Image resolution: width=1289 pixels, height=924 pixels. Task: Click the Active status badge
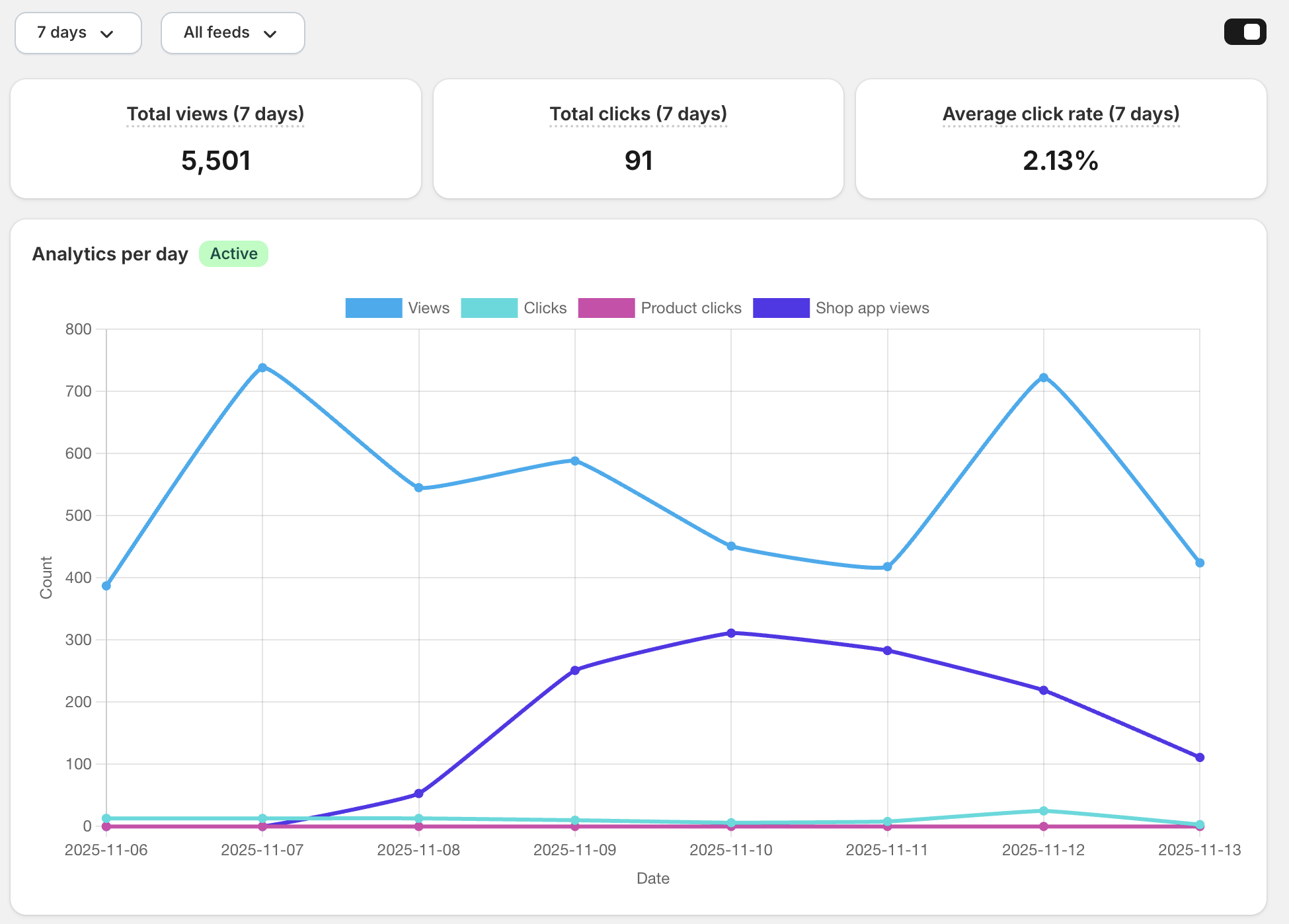pyautogui.click(x=233, y=254)
